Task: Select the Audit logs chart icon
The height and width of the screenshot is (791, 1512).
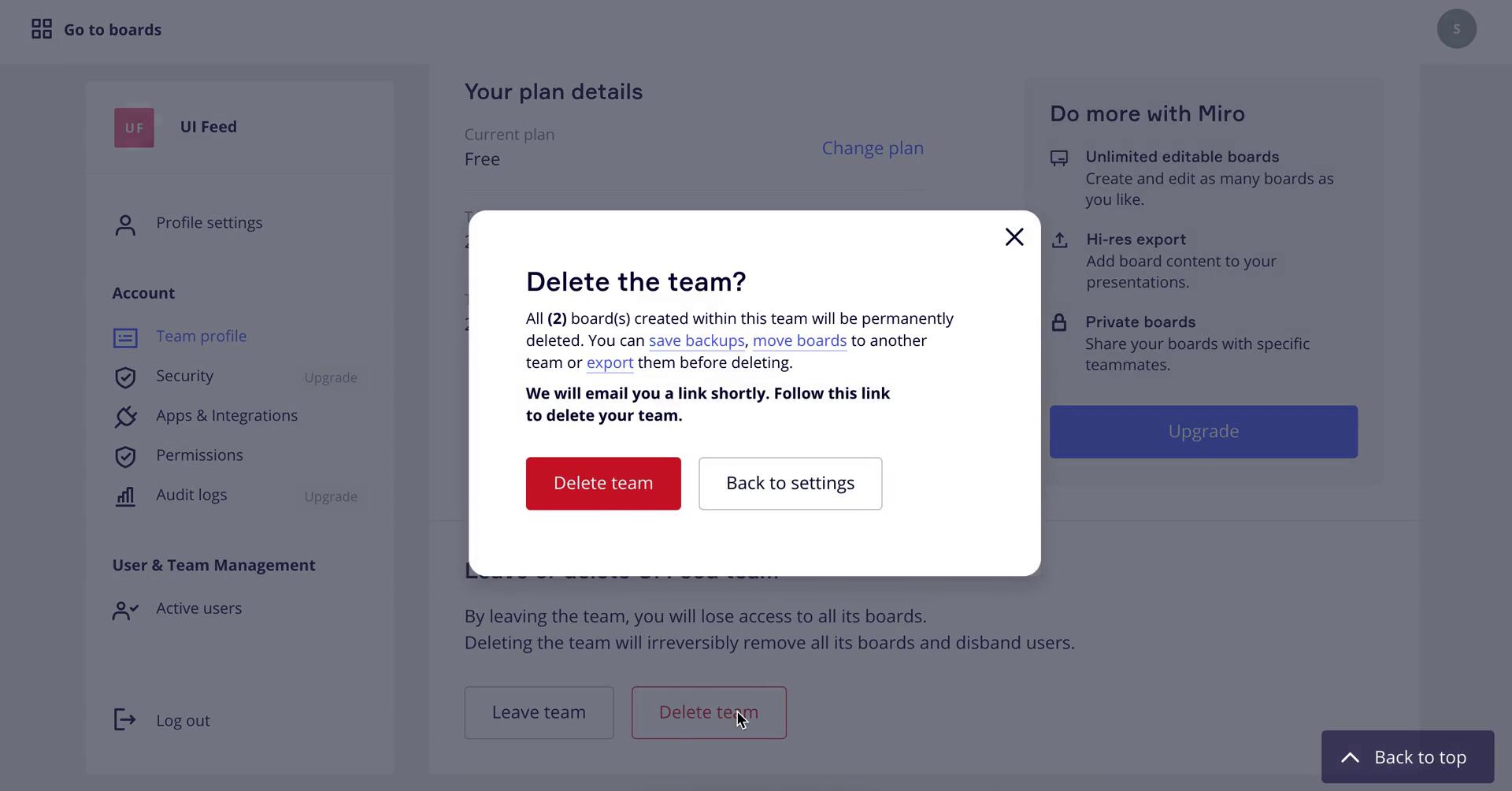Action: pyautogui.click(x=125, y=496)
